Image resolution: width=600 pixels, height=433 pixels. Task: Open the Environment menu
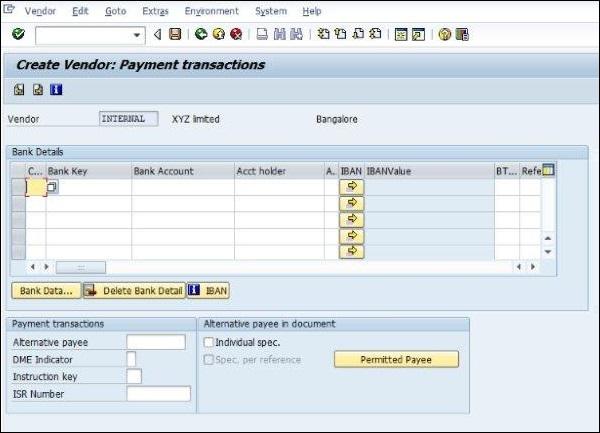click(x=211, y=11)
